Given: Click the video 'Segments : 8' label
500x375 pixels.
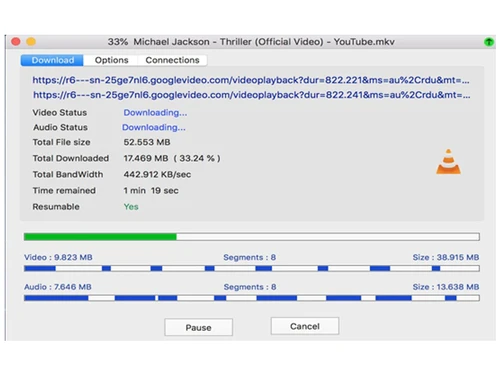Looking at the screenshot, I should point(250,257).
